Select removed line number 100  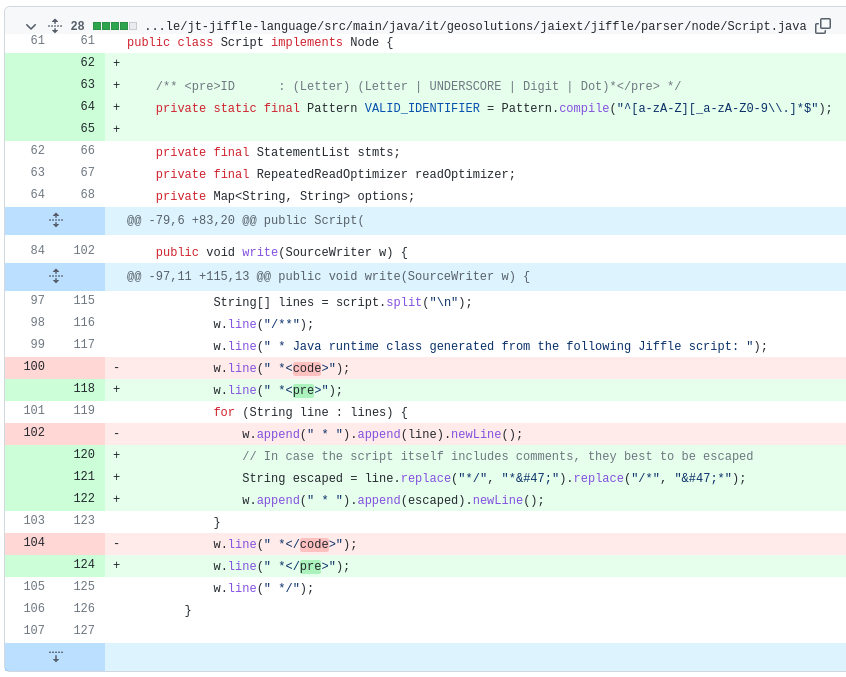(x=34, y=367)
